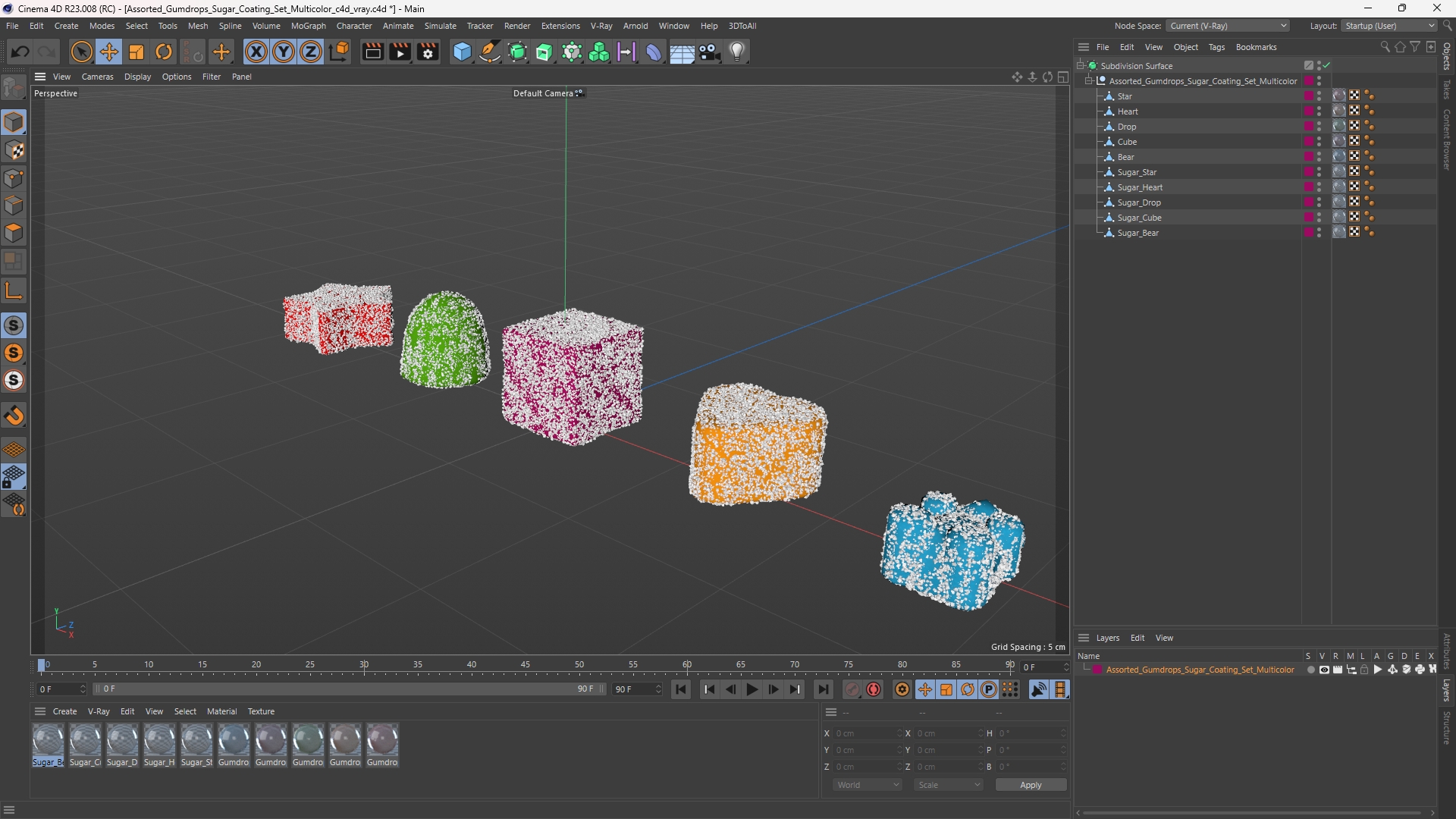
Task: Select the Move tool
Action: point(109,52)
